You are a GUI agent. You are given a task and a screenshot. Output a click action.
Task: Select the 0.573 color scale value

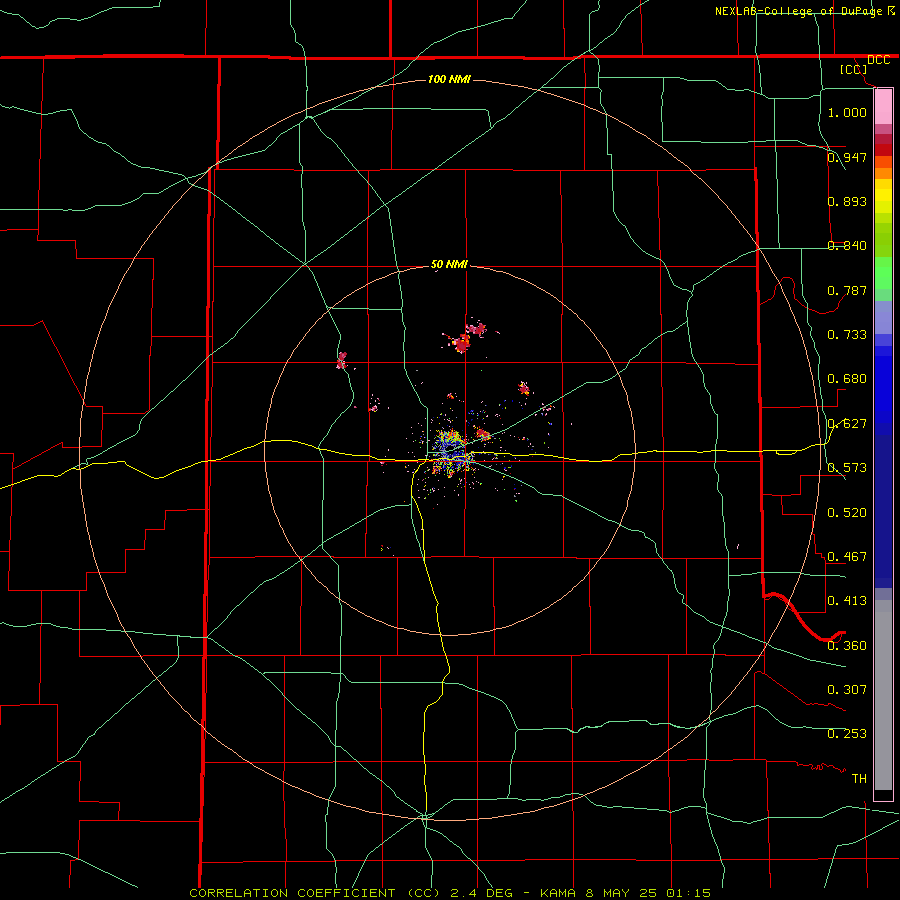coord(847,468)
